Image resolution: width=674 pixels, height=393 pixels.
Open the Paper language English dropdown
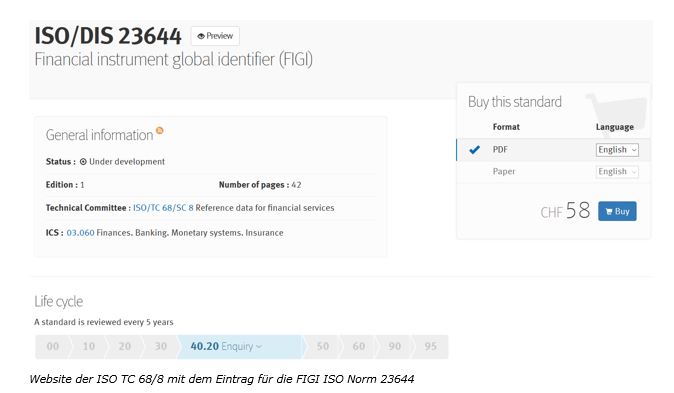[x=617, y=172]
